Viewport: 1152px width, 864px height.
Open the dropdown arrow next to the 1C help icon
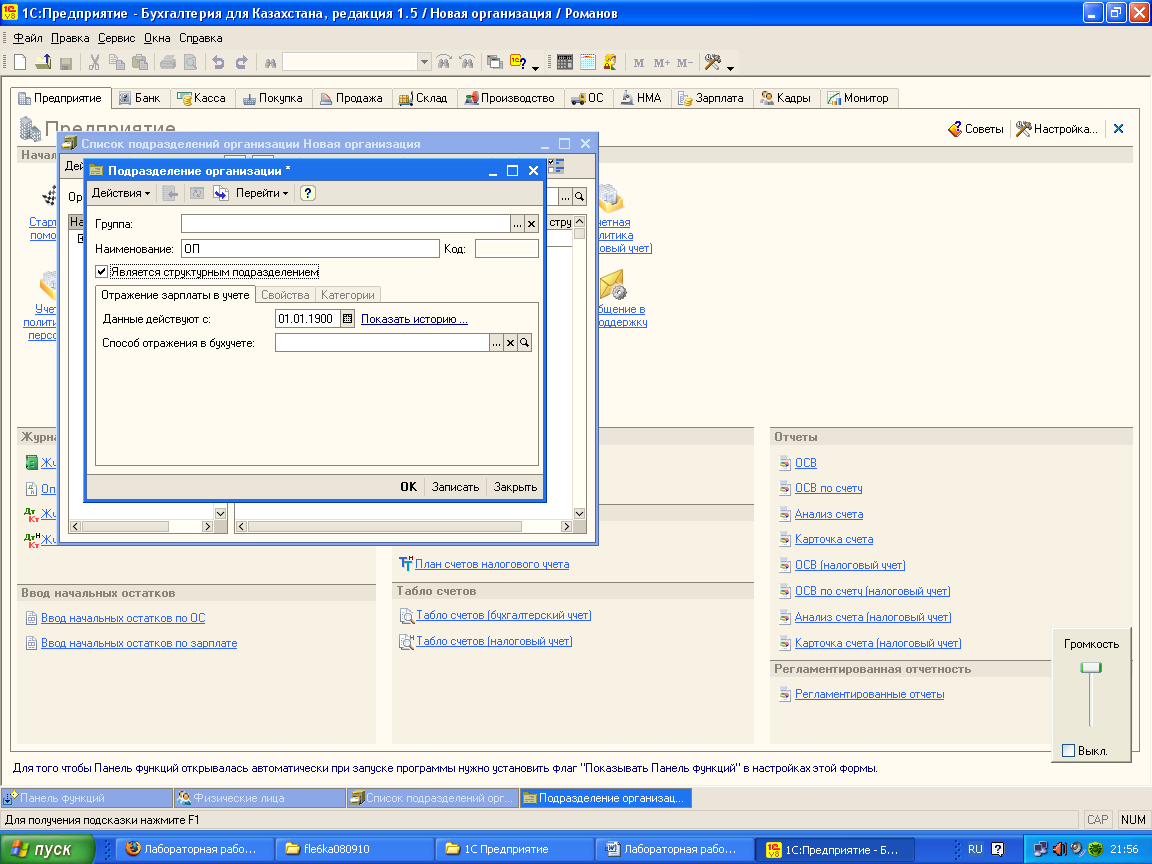(535, 68)
